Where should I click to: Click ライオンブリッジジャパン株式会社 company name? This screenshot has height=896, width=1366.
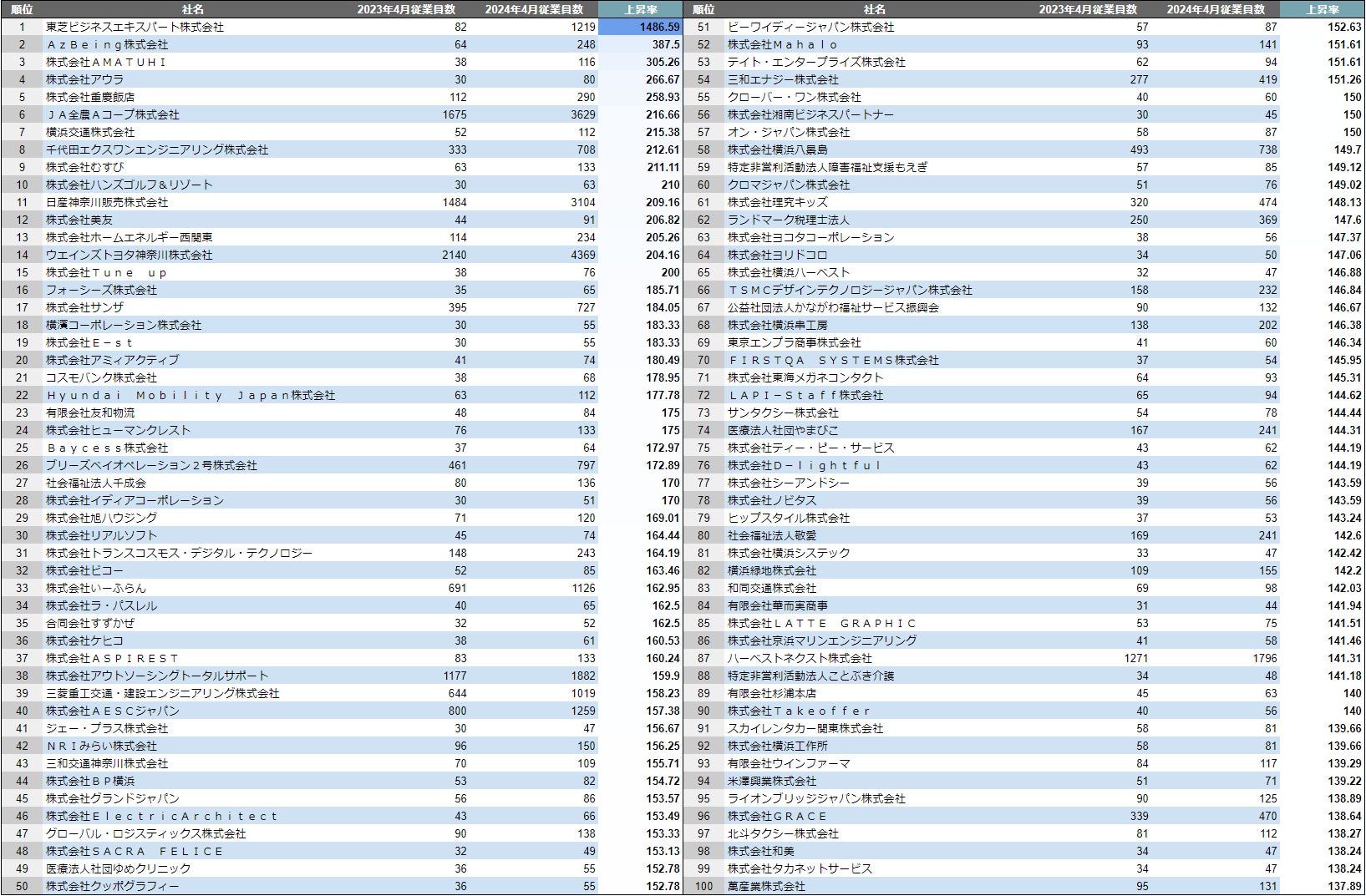pyautogui.click(x=816, y=798)
